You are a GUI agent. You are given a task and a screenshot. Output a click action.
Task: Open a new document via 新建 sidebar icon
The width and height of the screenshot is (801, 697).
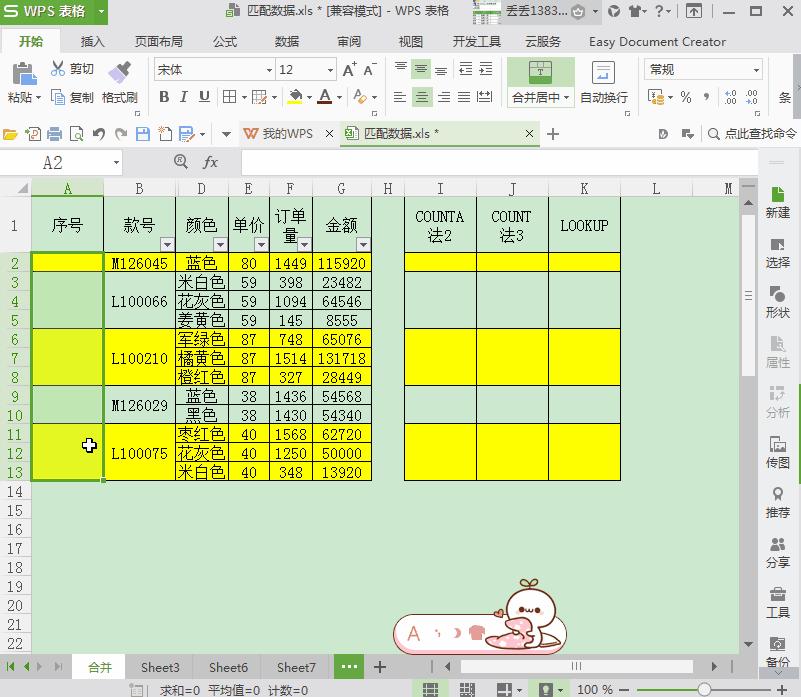(777, 203)
